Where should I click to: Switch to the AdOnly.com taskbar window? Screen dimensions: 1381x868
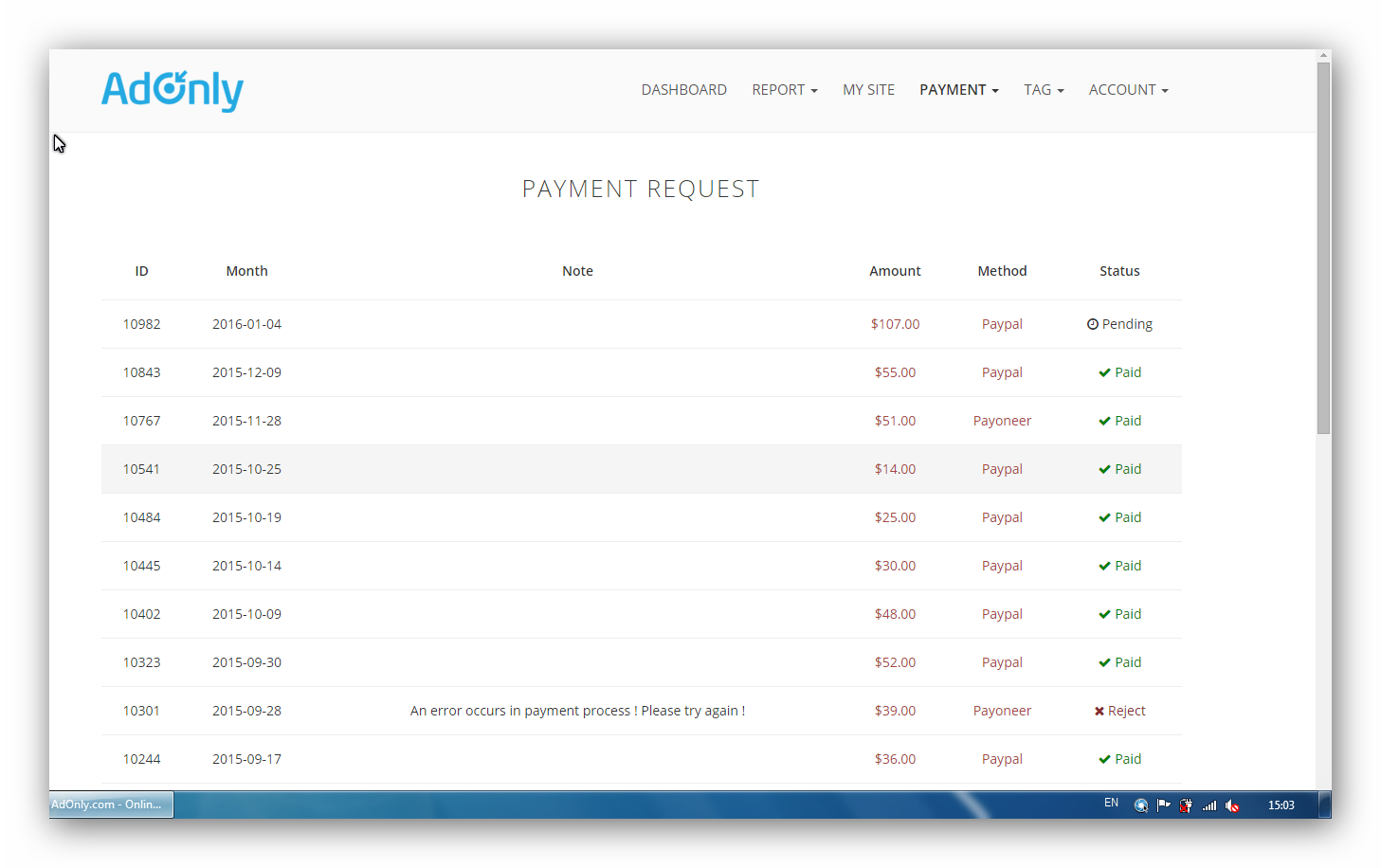coord(111,805)
